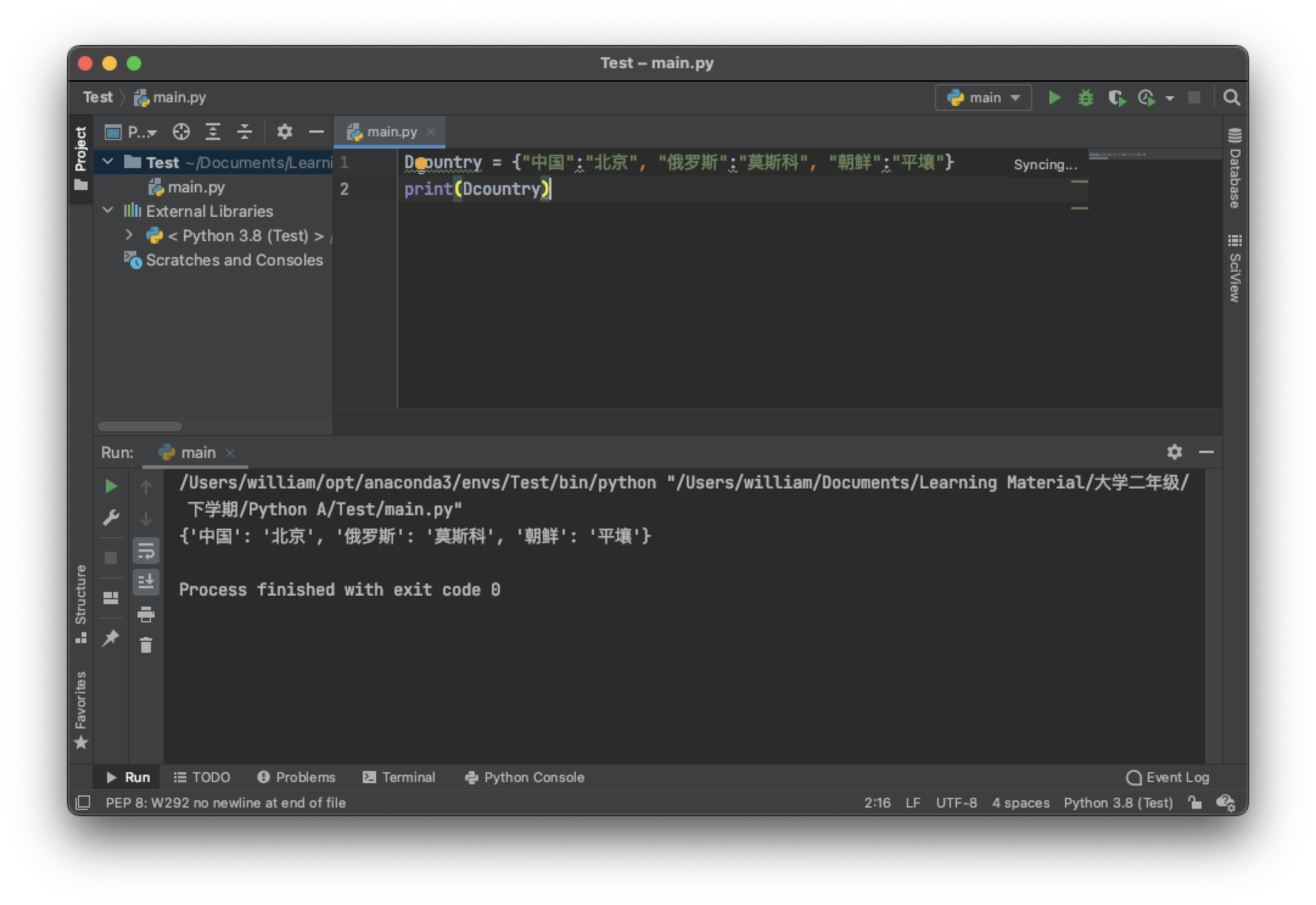This screenshot has width=1316, height=905.
Task: Open the Event Log button
Action: [1167, 777]
